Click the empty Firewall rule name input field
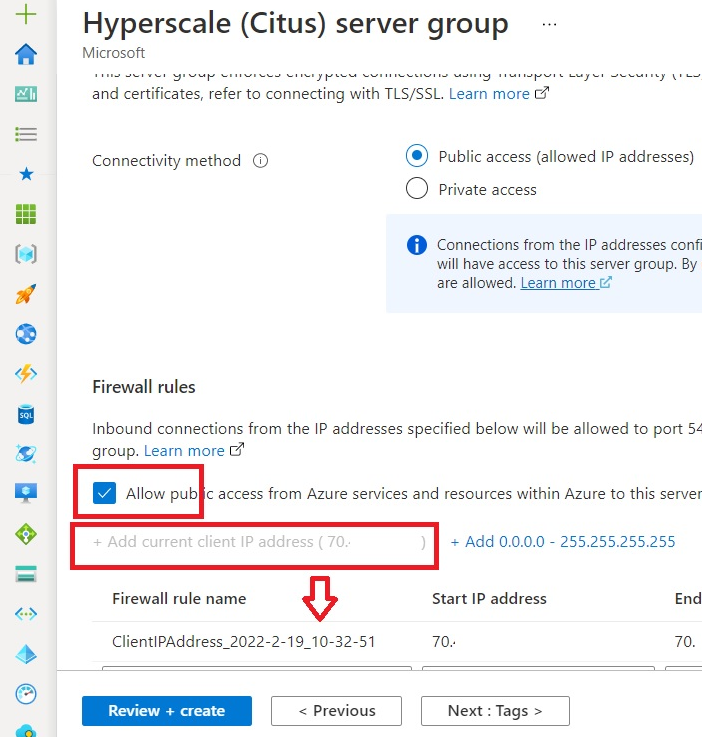 [257, 668]
